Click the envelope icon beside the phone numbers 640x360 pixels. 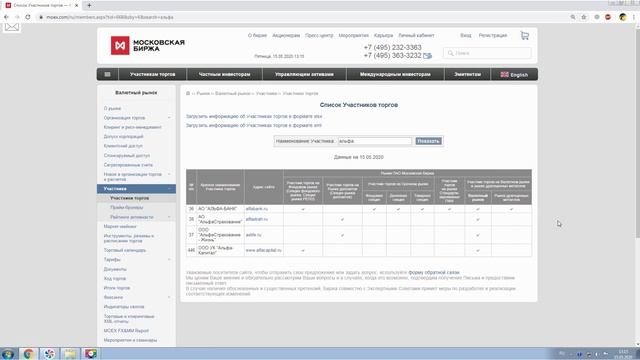click(x=427, y=56)
